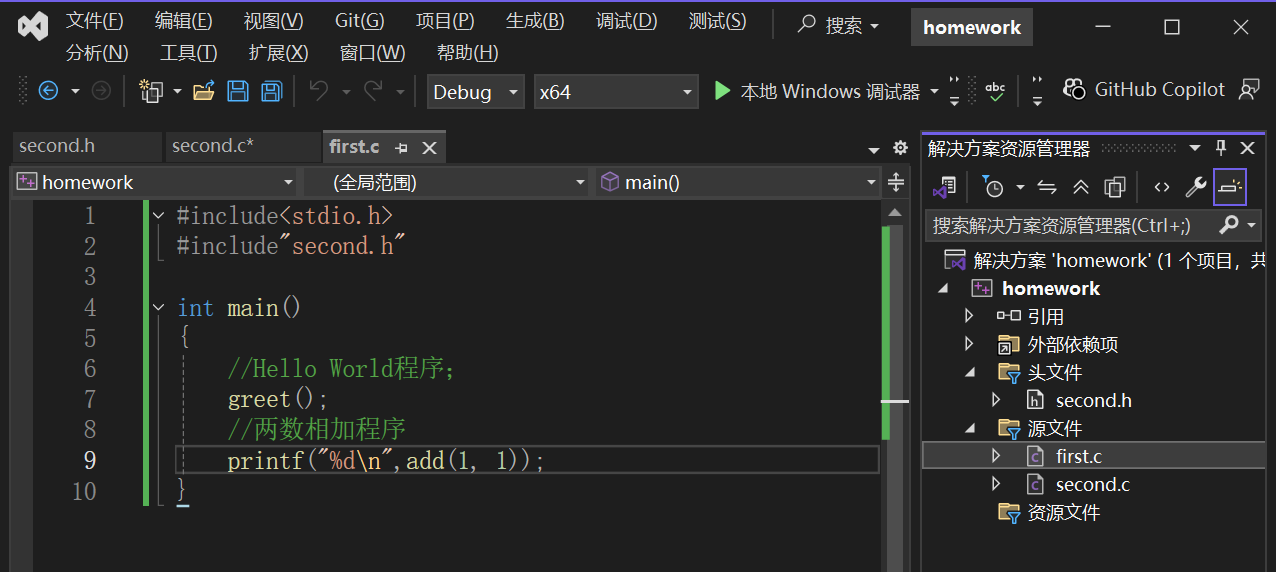
Task: Collapse the main function fold arrow
Action: tap(158, 308)
